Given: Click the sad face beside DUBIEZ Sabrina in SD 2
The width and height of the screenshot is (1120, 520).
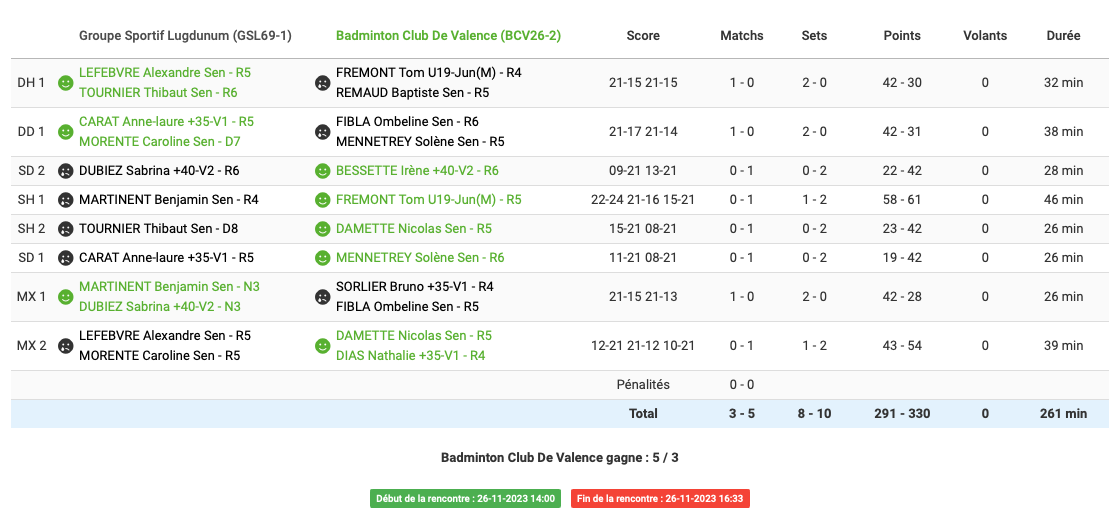Looking at the screenshot, I should coord(66,171).
